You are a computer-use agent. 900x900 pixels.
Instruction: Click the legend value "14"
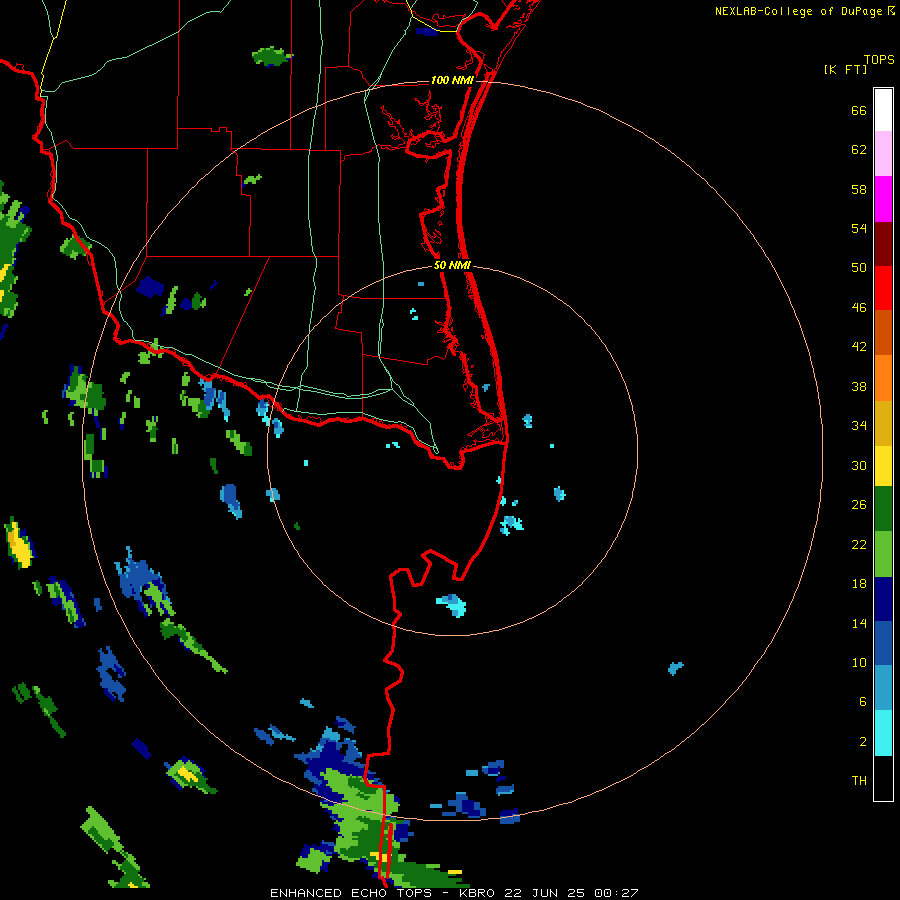(x=859, y=623)
